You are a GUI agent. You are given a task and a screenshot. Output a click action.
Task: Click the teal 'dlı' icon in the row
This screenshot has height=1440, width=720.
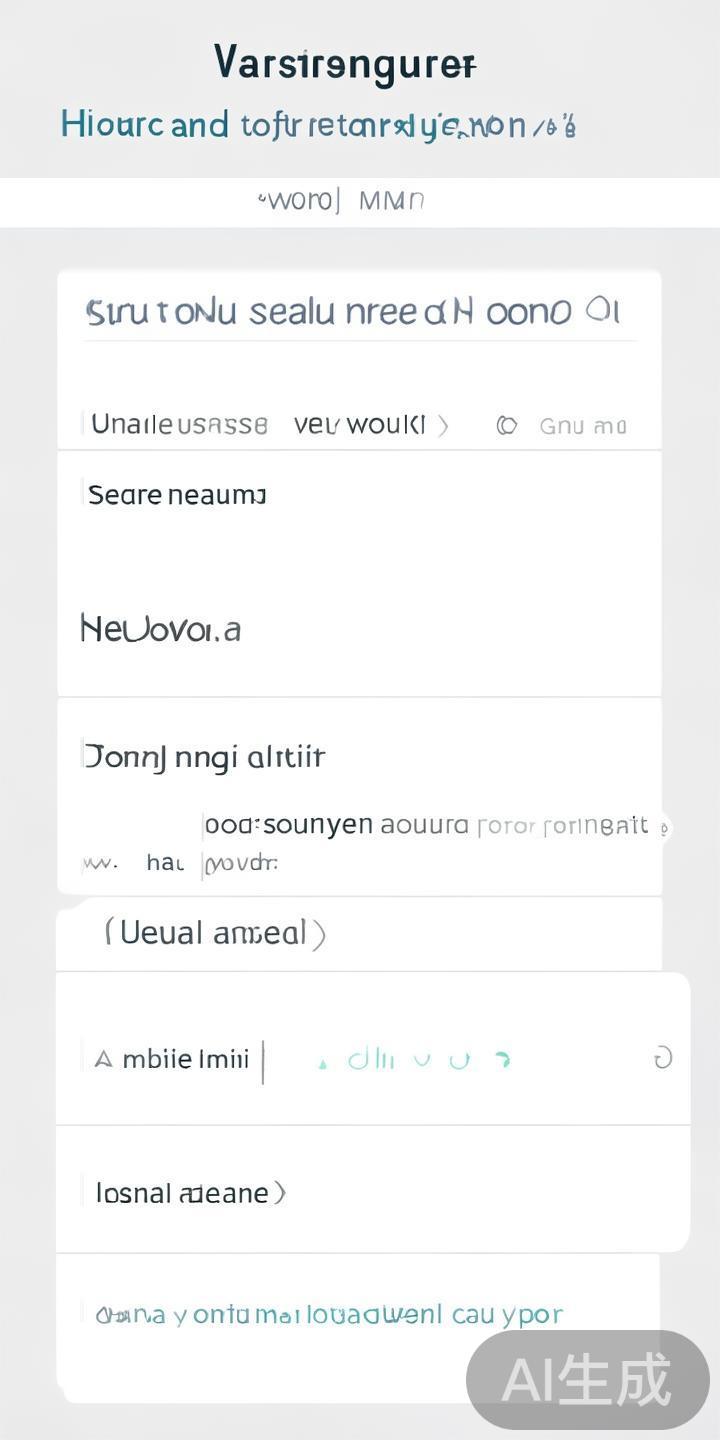(x=370, y=1059)
